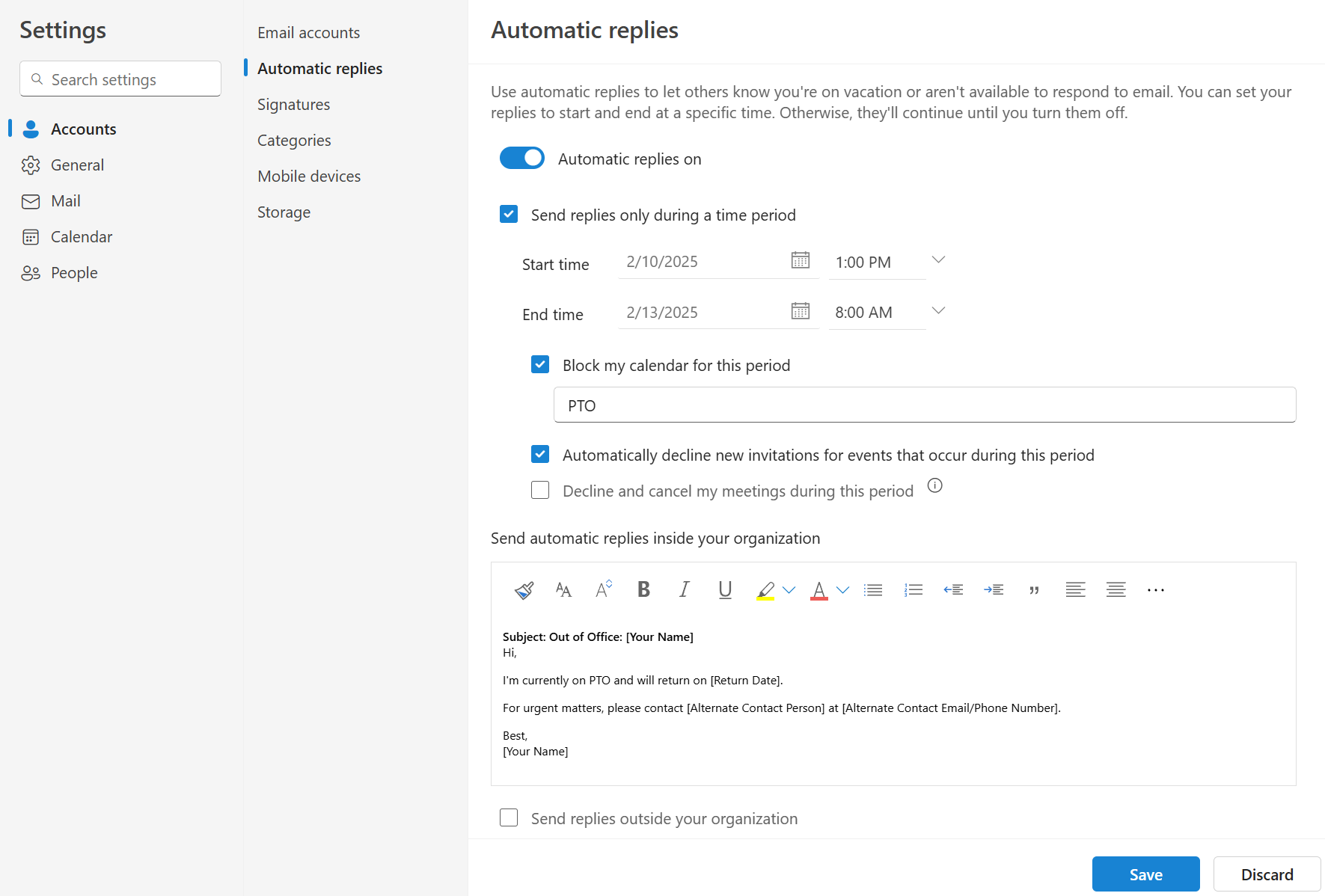Select the Format Painter icon
1325x896 pixels.
(x=524, y=589)
